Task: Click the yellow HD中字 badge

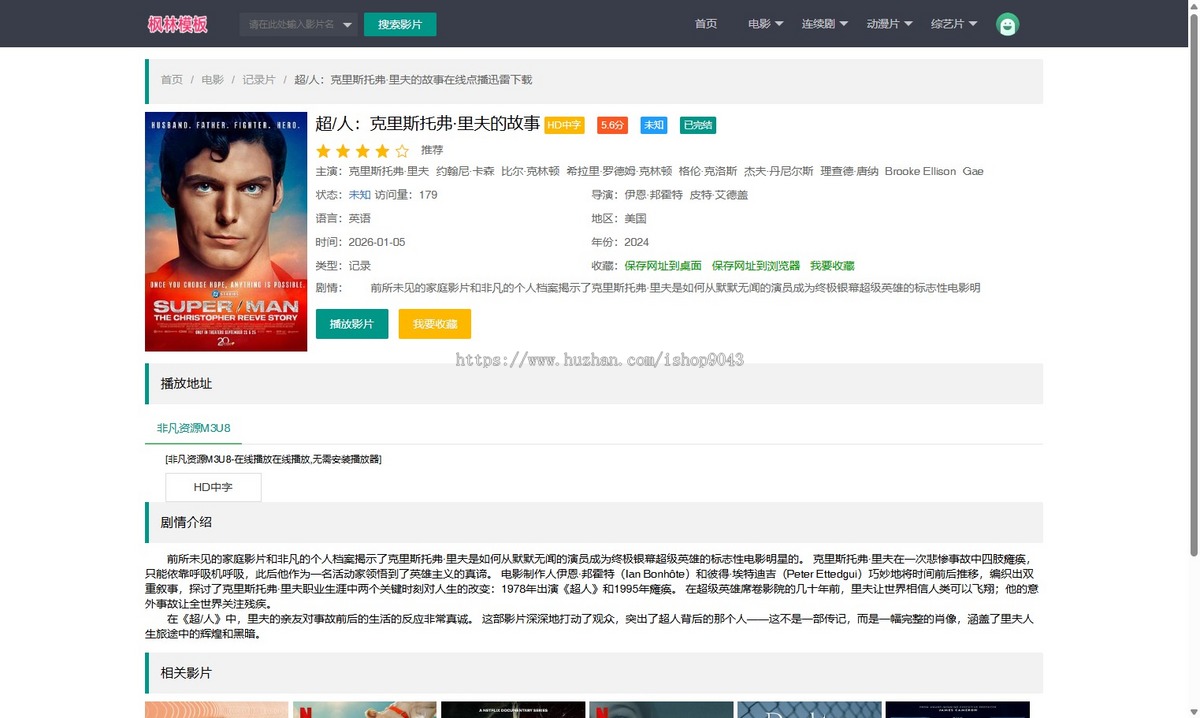Action: click(x=564, y=125)
